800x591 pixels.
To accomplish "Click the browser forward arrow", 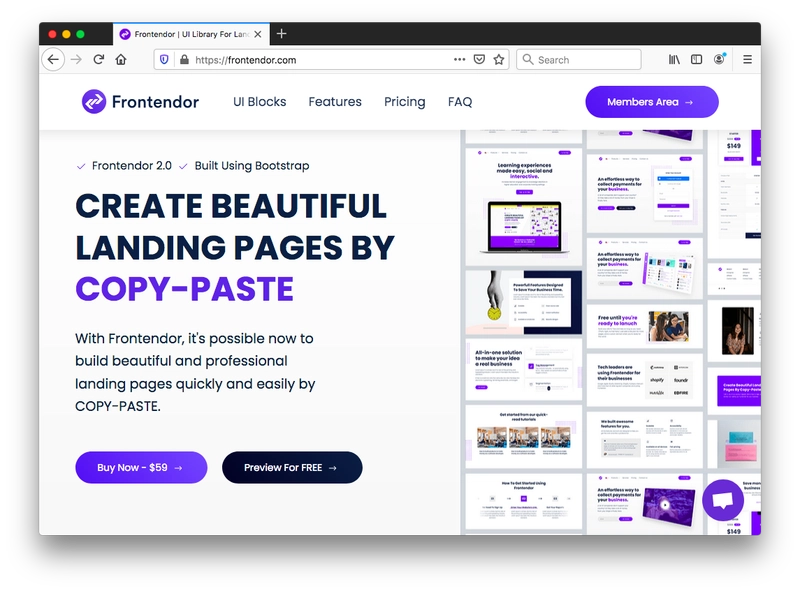I will (77, 60).
